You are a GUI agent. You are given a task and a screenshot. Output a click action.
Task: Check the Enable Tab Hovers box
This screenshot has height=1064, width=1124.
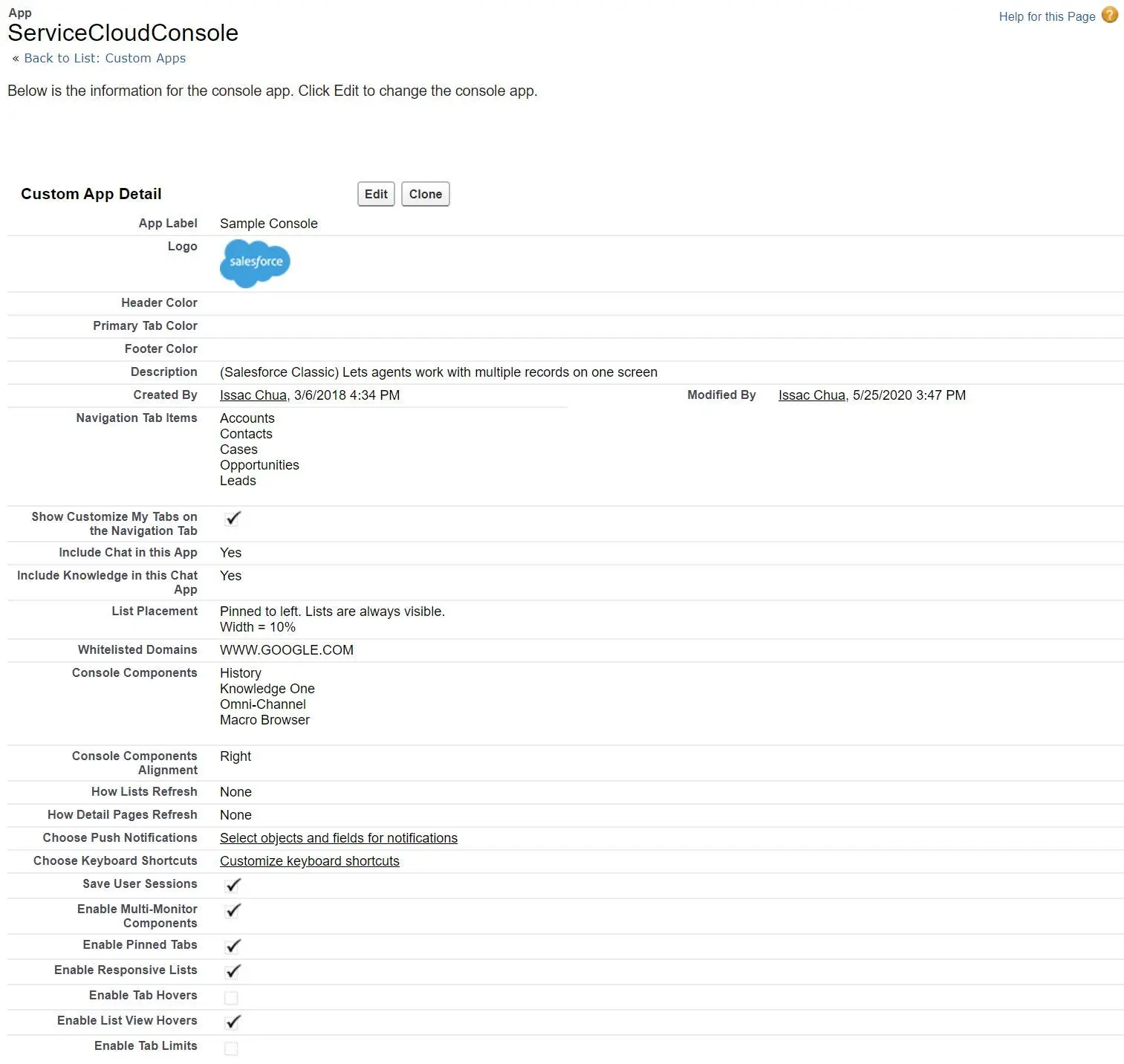[231, 997]
